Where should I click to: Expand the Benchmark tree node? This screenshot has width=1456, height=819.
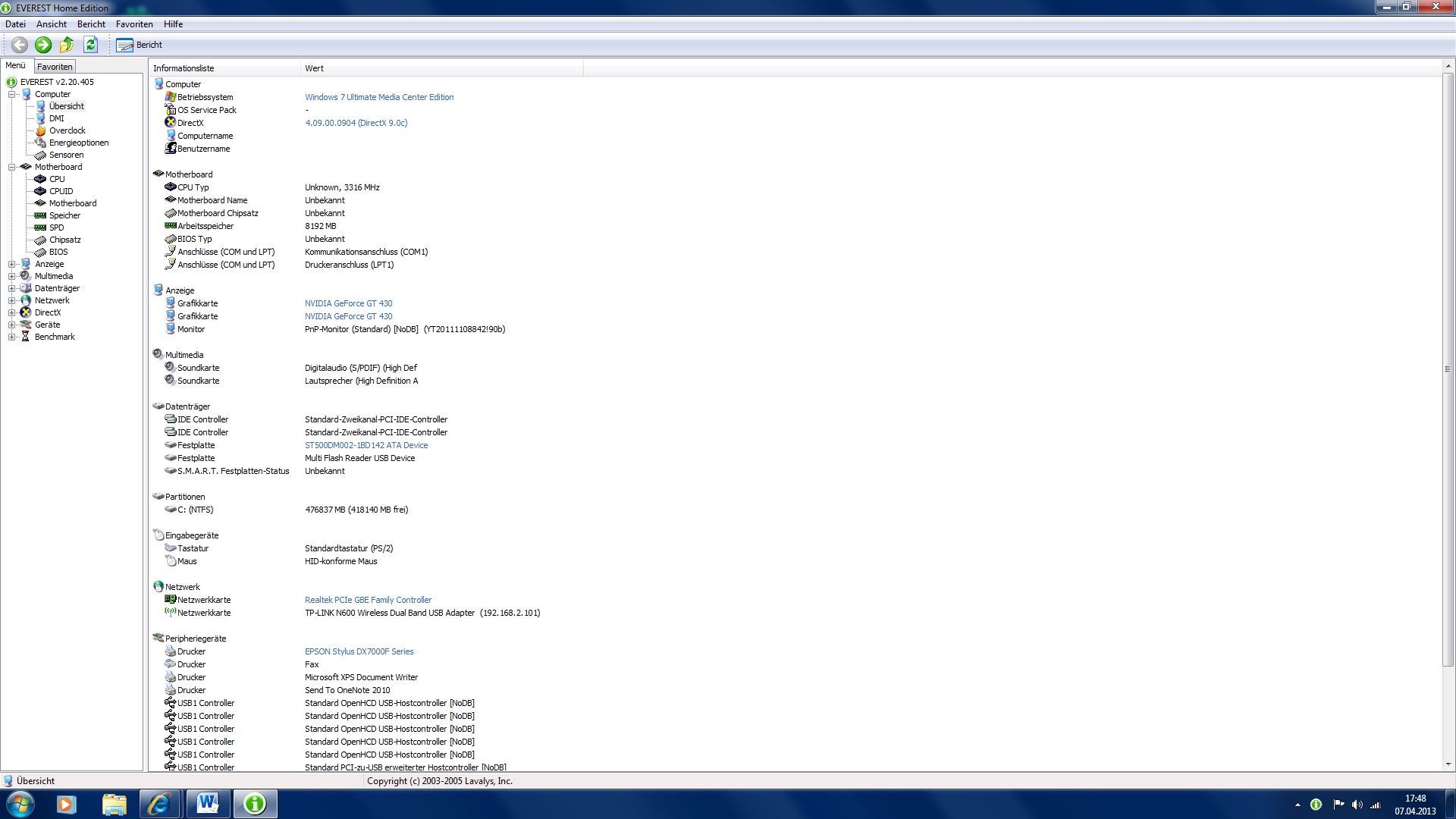[x=12, y=337]
